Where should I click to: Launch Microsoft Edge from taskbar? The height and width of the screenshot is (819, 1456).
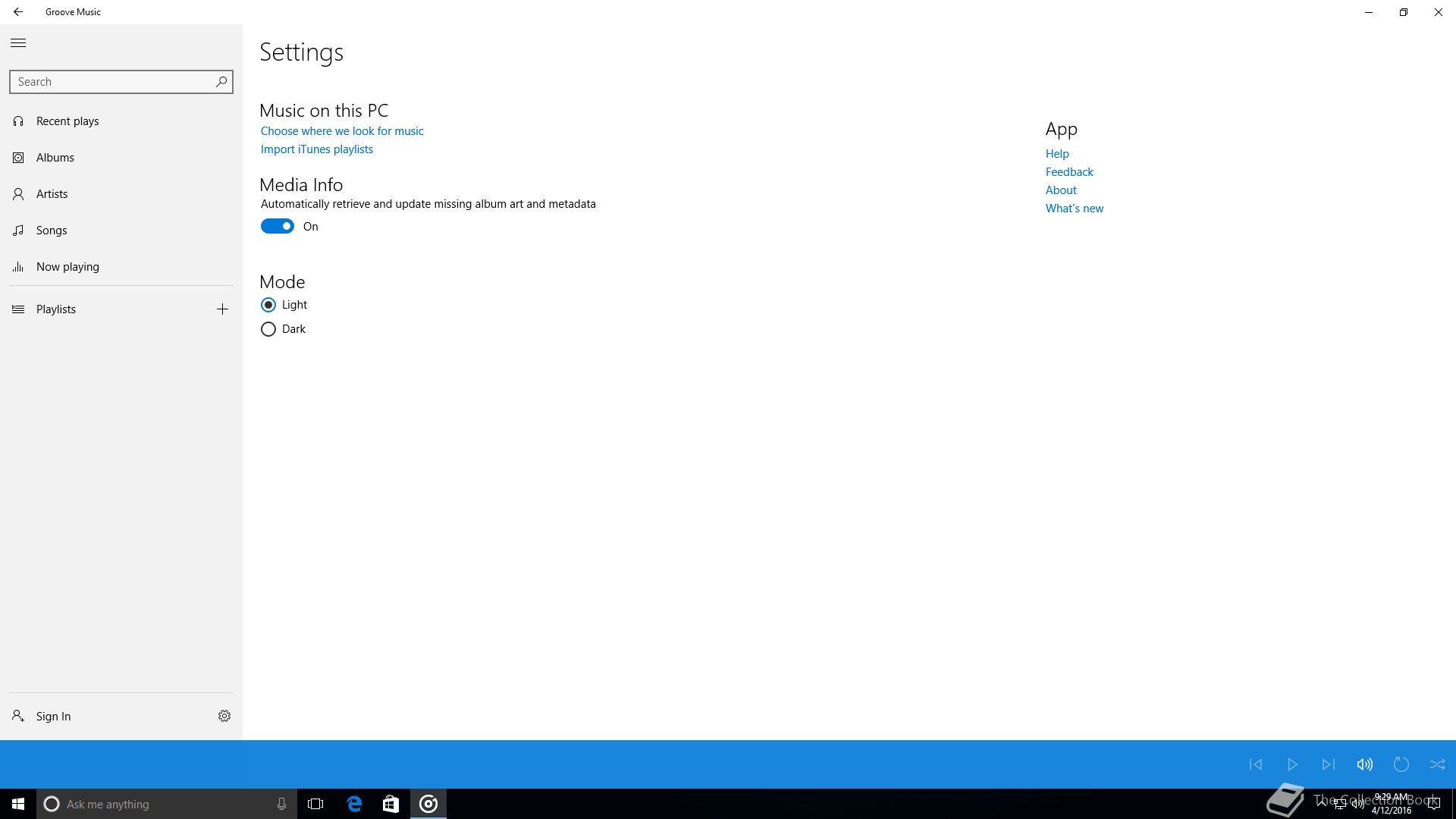pyautogui.click(x=354, y=804)
